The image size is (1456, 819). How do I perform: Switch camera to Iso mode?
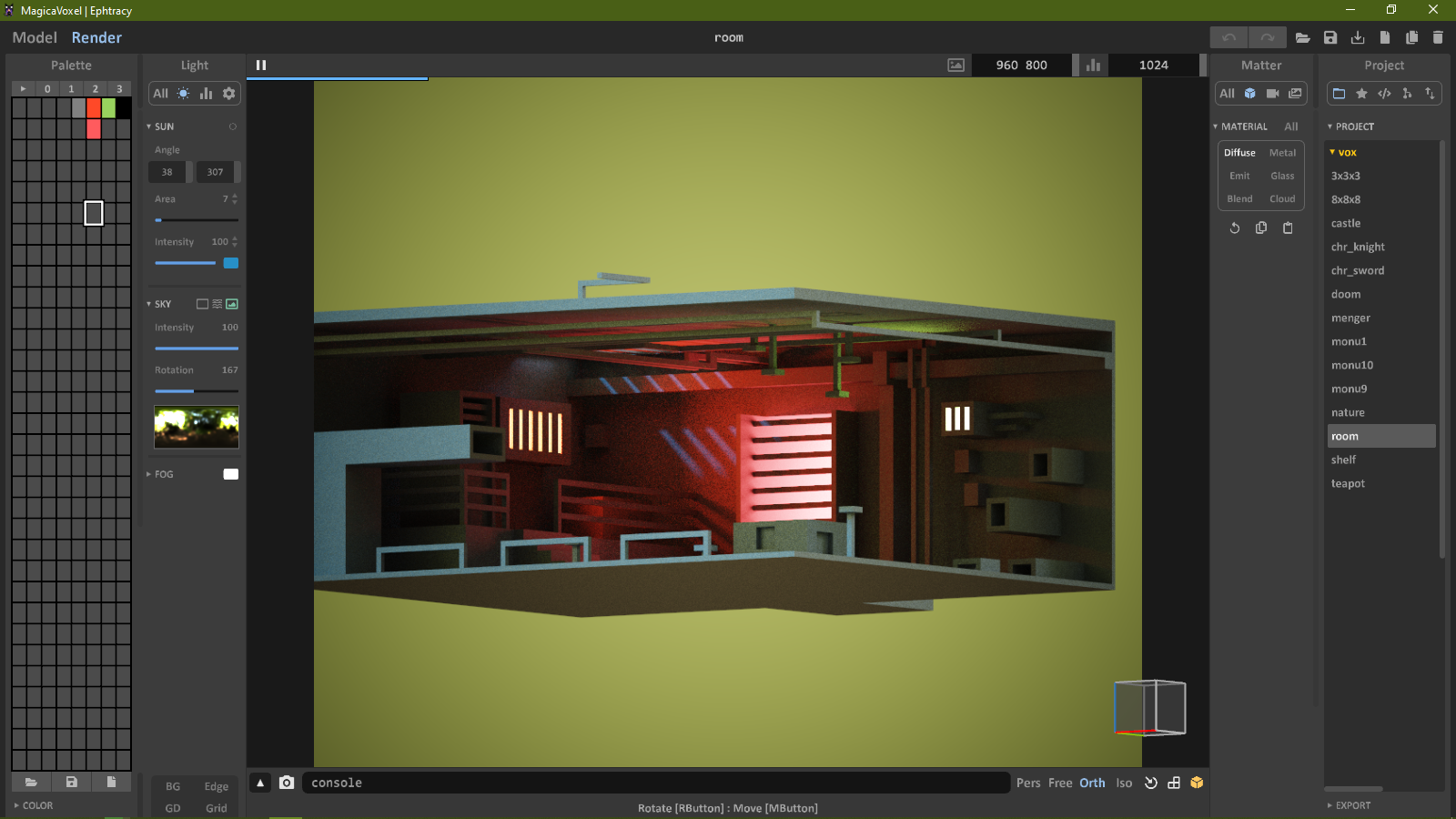[1125, 783]
